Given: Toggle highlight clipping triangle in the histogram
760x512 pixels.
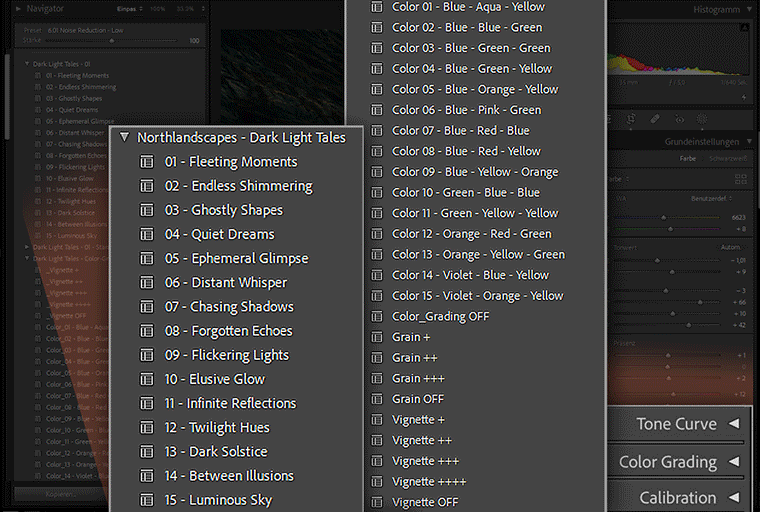Looking at the screenshot, I should pyautogui.click(x=745, y=28).
